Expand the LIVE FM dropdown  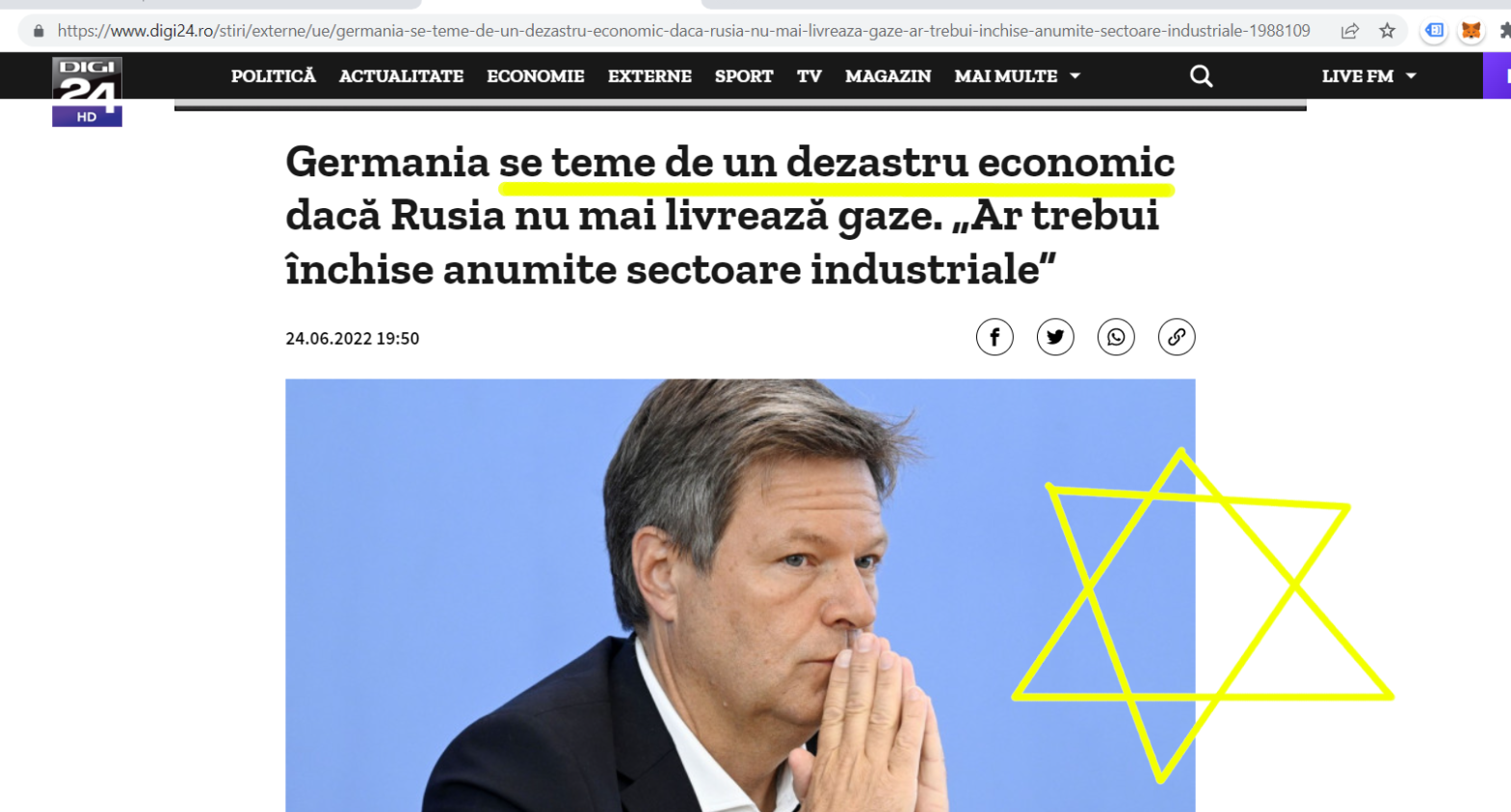pyautogui.click(x=1368, y=76)
